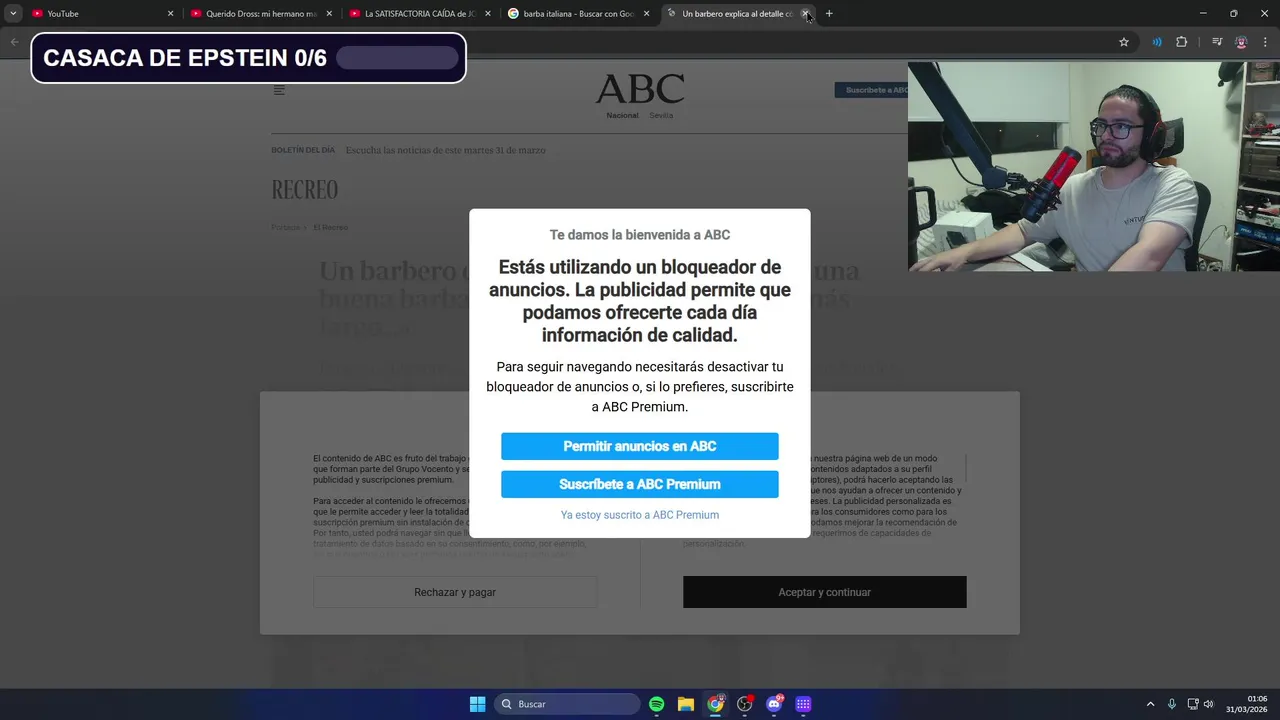Open the ABC hamburger menu icon
1280x720 pixels.
279,90
